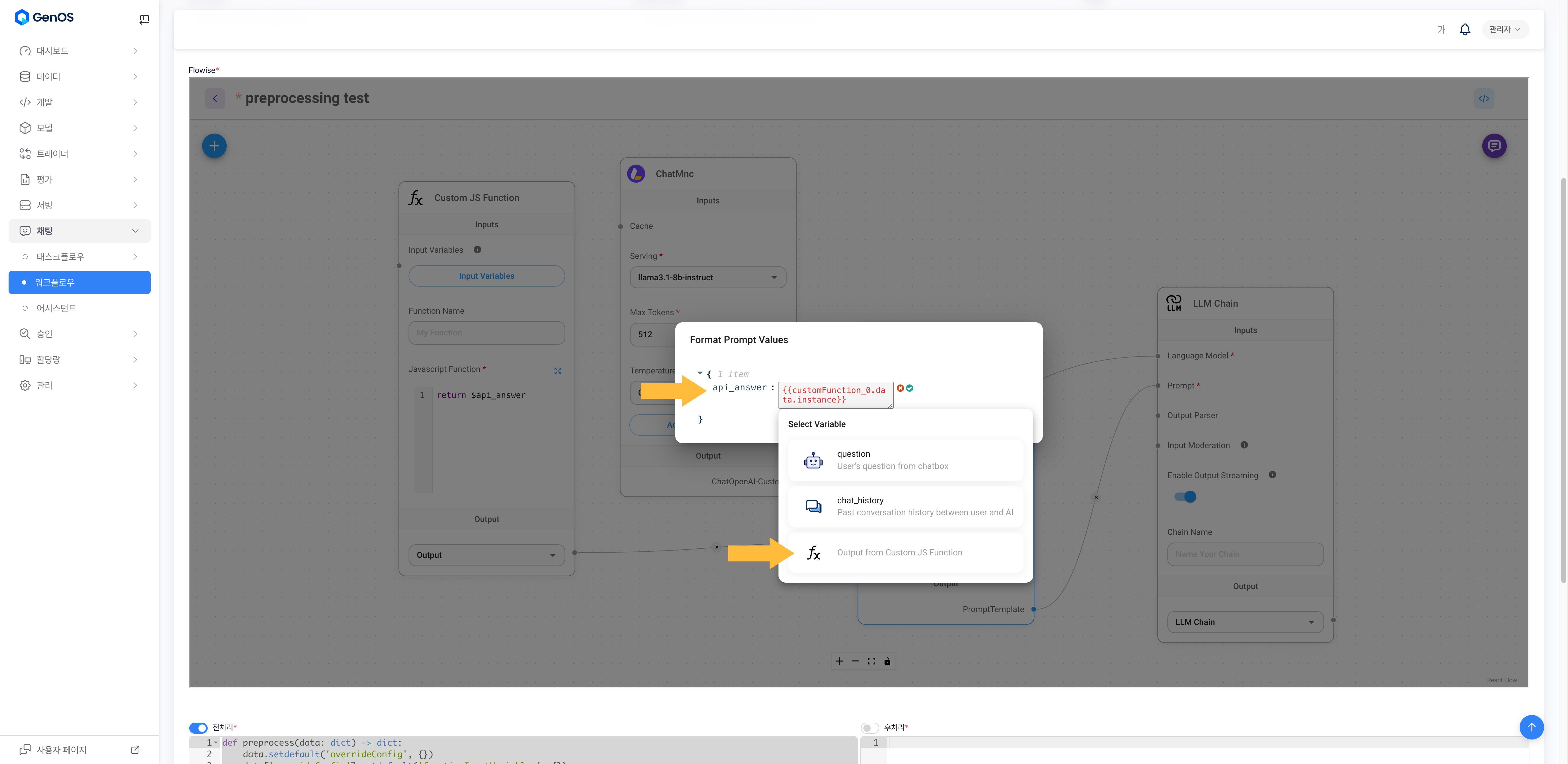Click the blue add-node plus button
1568x764 pixels.
click(214, 146)
